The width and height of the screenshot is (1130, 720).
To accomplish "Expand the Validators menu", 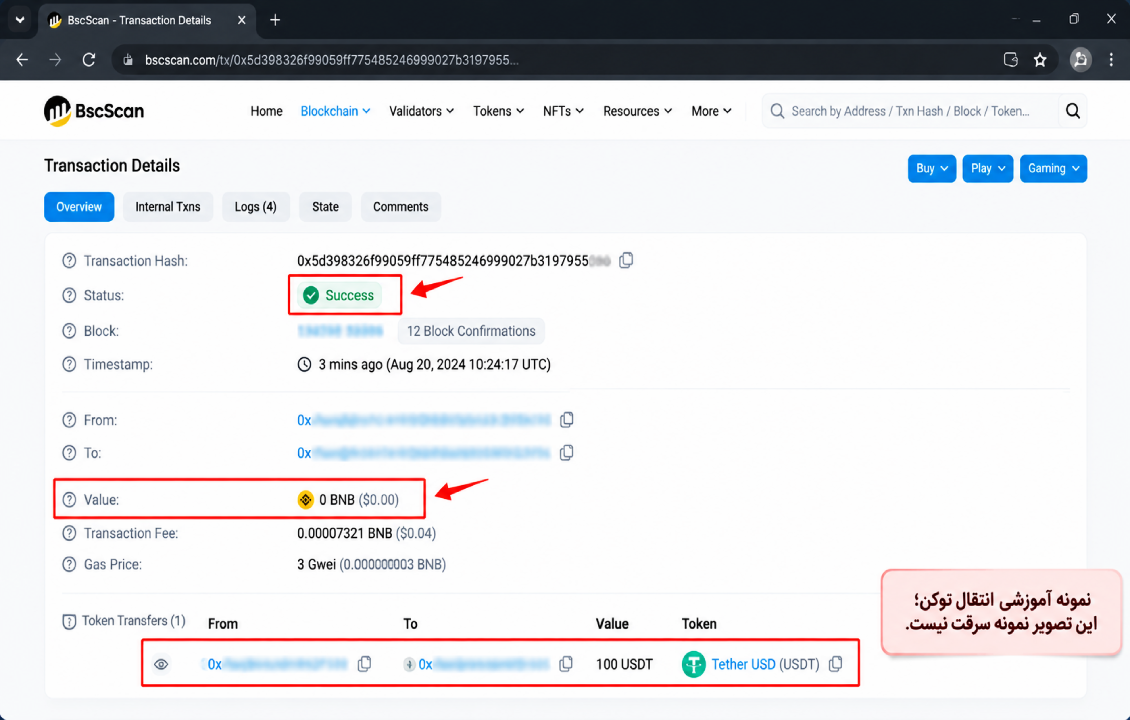I will (x=422, y=111).
